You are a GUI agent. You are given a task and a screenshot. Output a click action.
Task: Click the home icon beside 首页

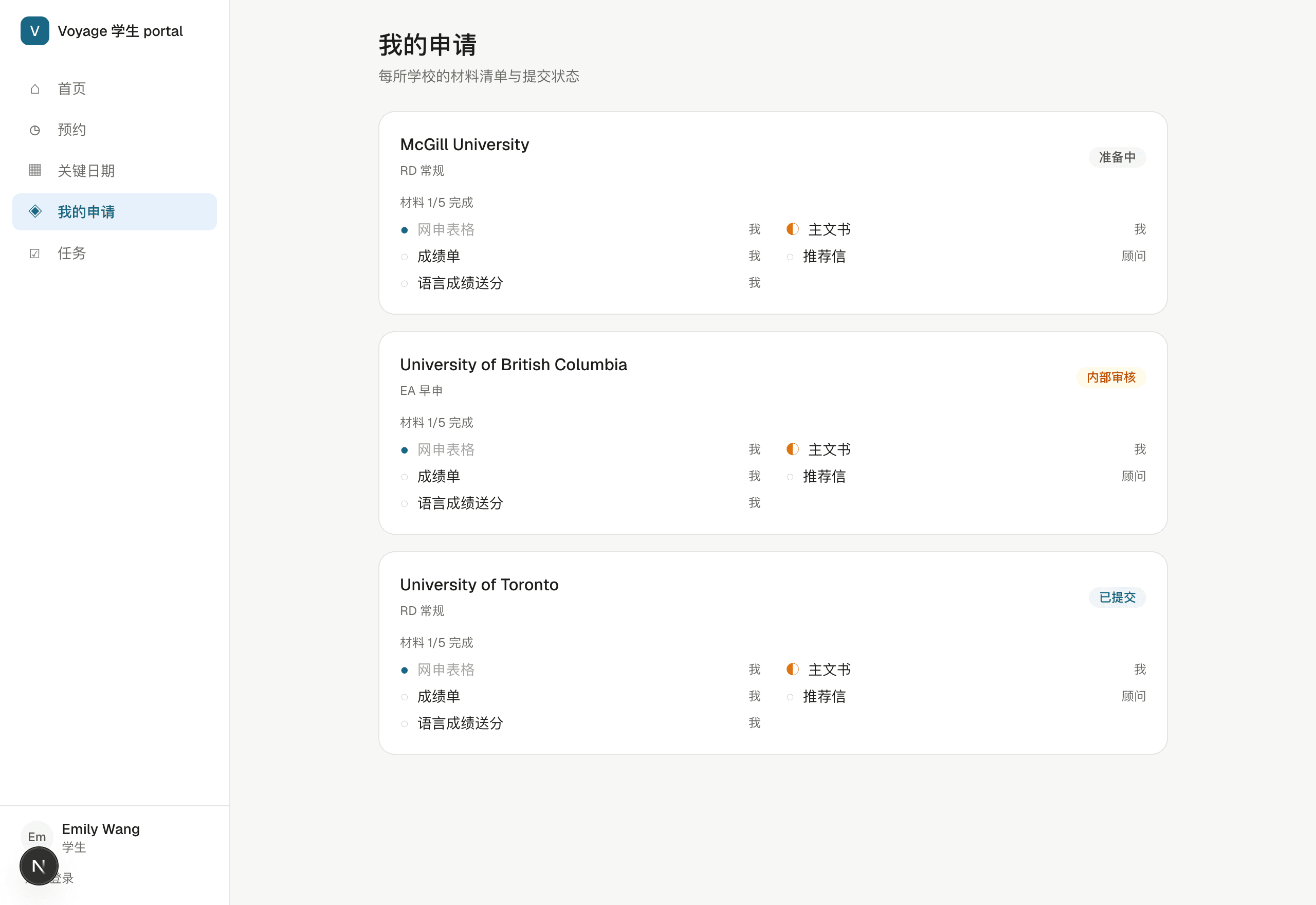point(35,89)
